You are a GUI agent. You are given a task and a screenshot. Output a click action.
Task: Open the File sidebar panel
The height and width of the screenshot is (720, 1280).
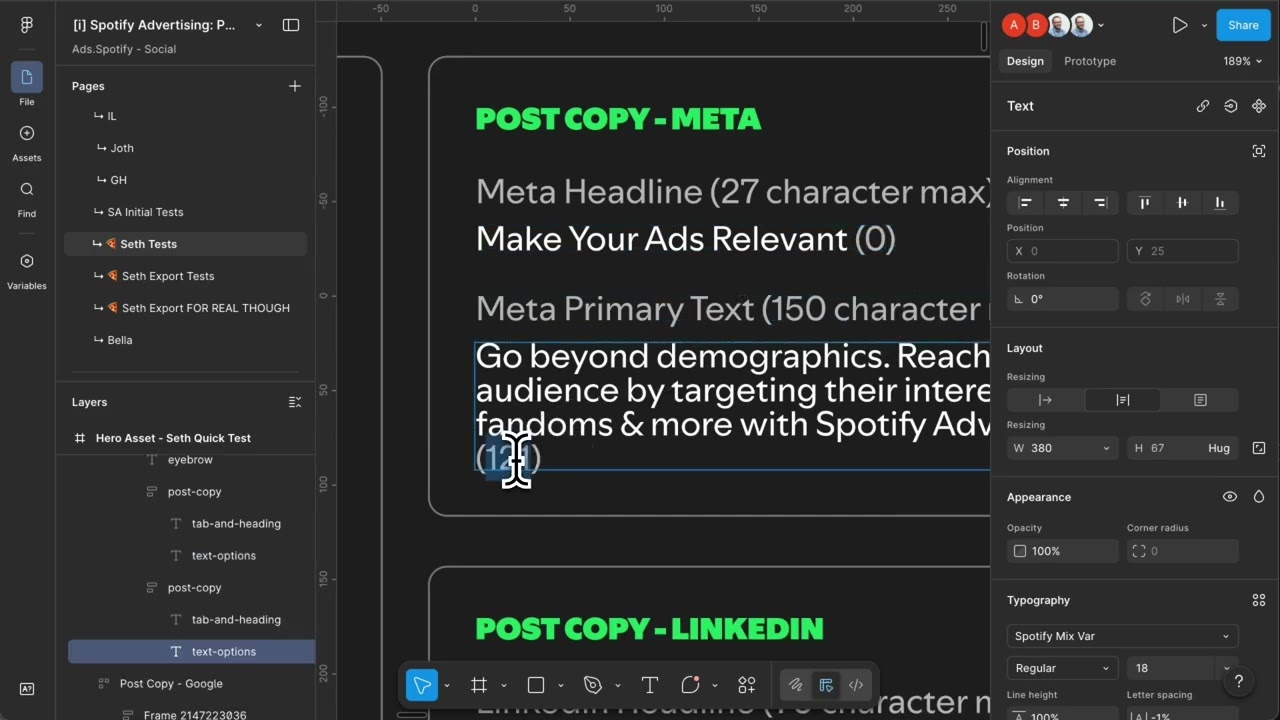point(27,85)
